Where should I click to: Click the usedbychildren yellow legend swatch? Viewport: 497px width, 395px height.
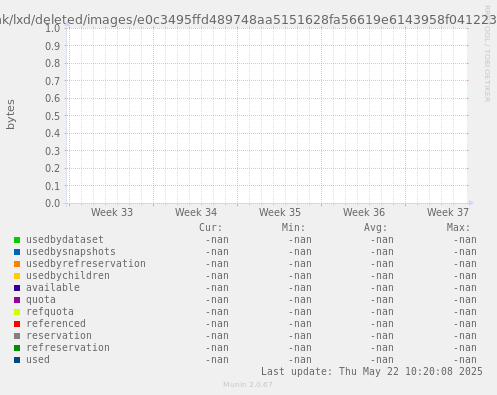click(x=17, y=276)
